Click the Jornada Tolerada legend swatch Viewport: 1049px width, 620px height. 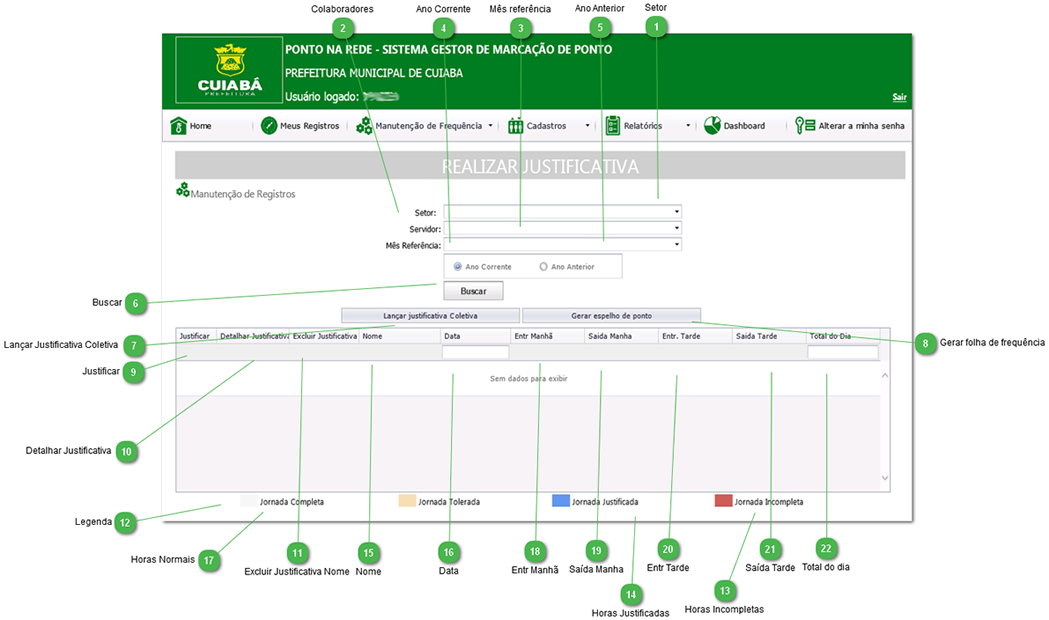[x=407, y=501]
